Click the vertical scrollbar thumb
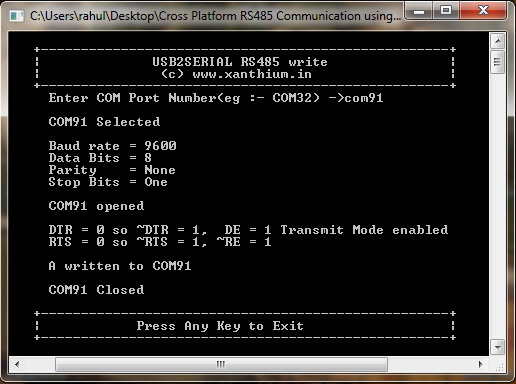Screen dimensions: 516x384 point(498,62)
